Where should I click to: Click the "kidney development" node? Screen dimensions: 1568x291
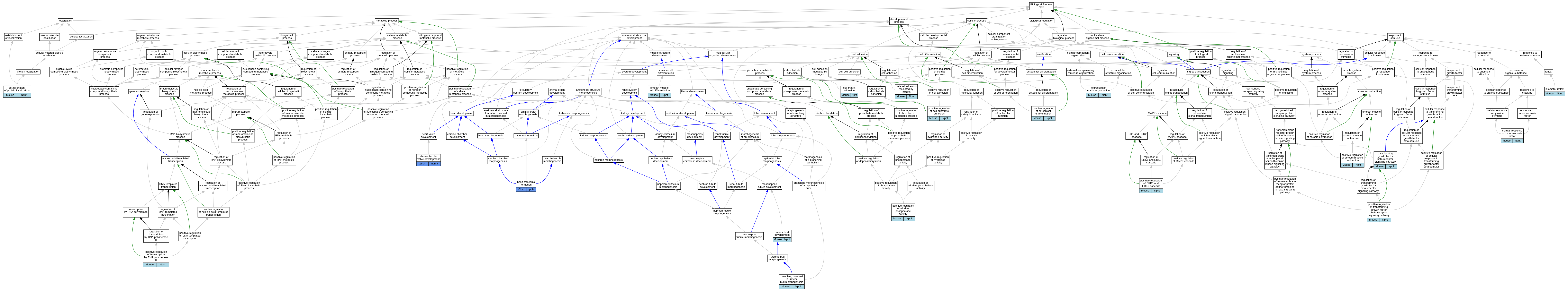pyautogui.click(x=633, y=113)
